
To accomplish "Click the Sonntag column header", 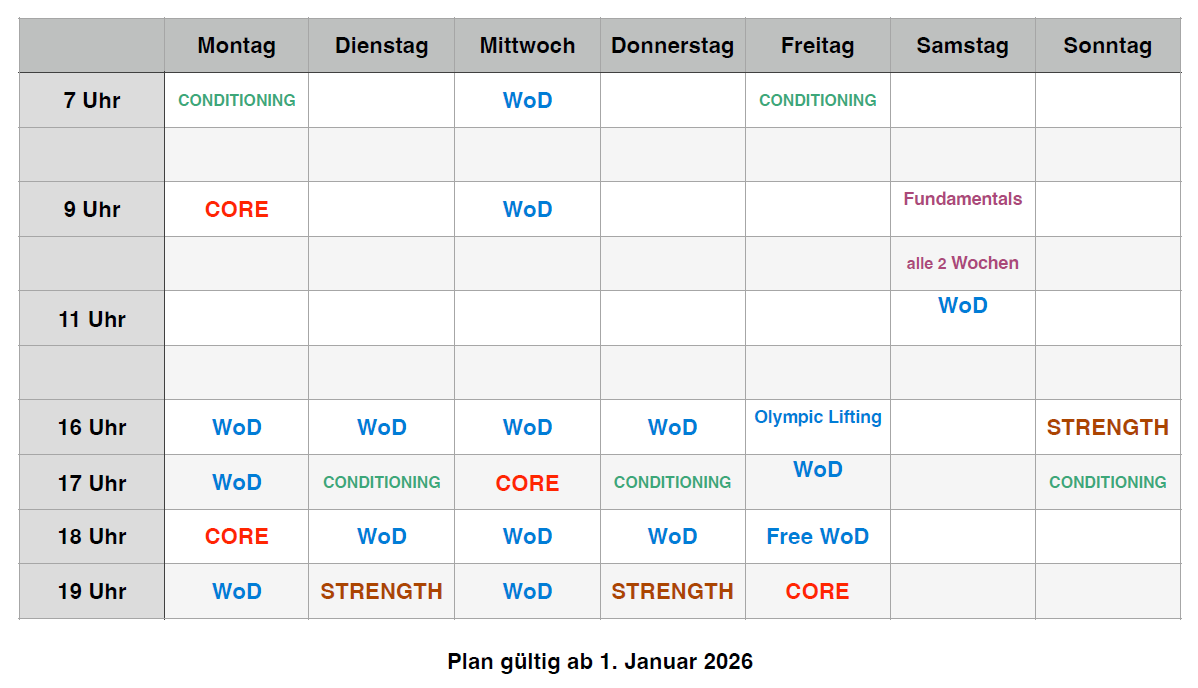I will [1107, 45].
